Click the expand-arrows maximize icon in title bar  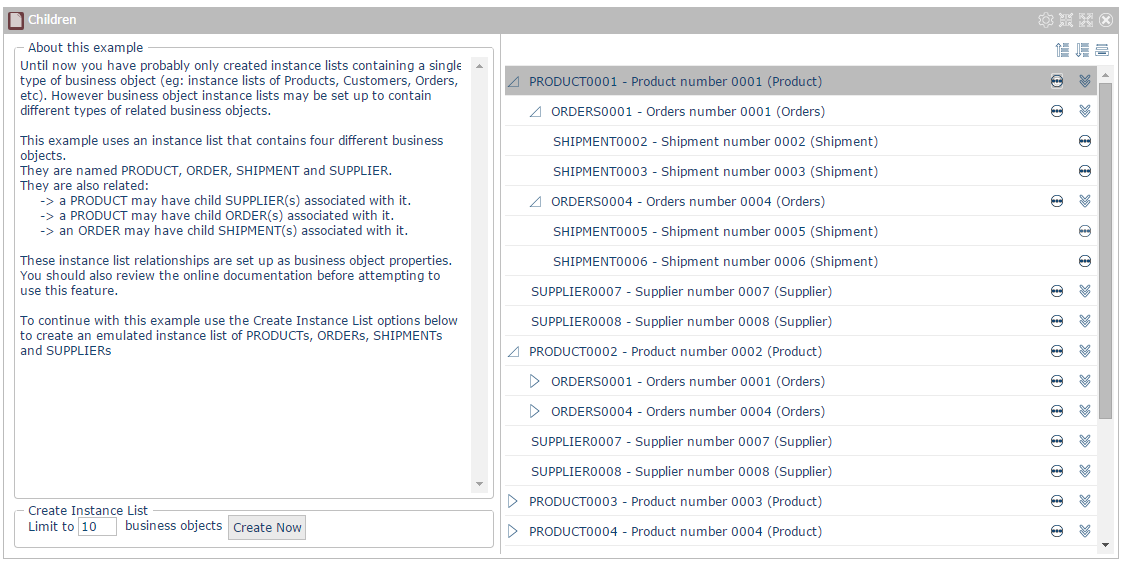pos(1086,20)
